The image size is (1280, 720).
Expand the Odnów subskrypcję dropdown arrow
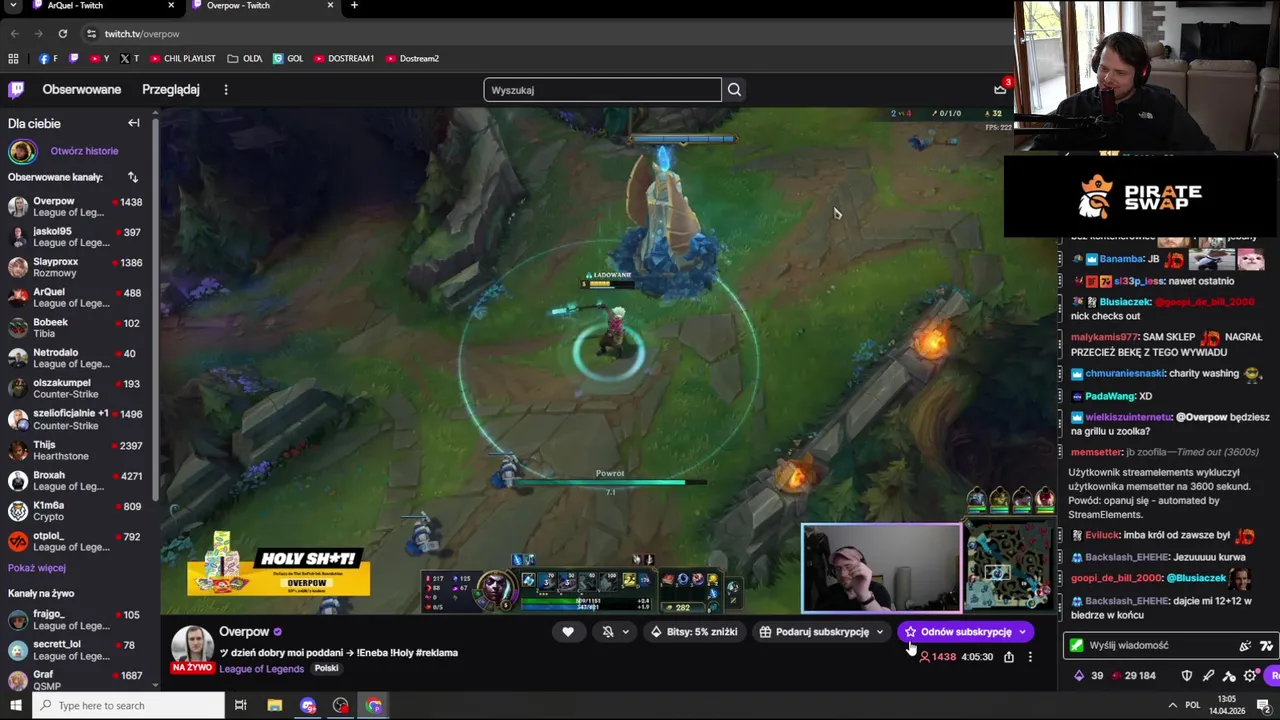click(x=1022, y=632)
